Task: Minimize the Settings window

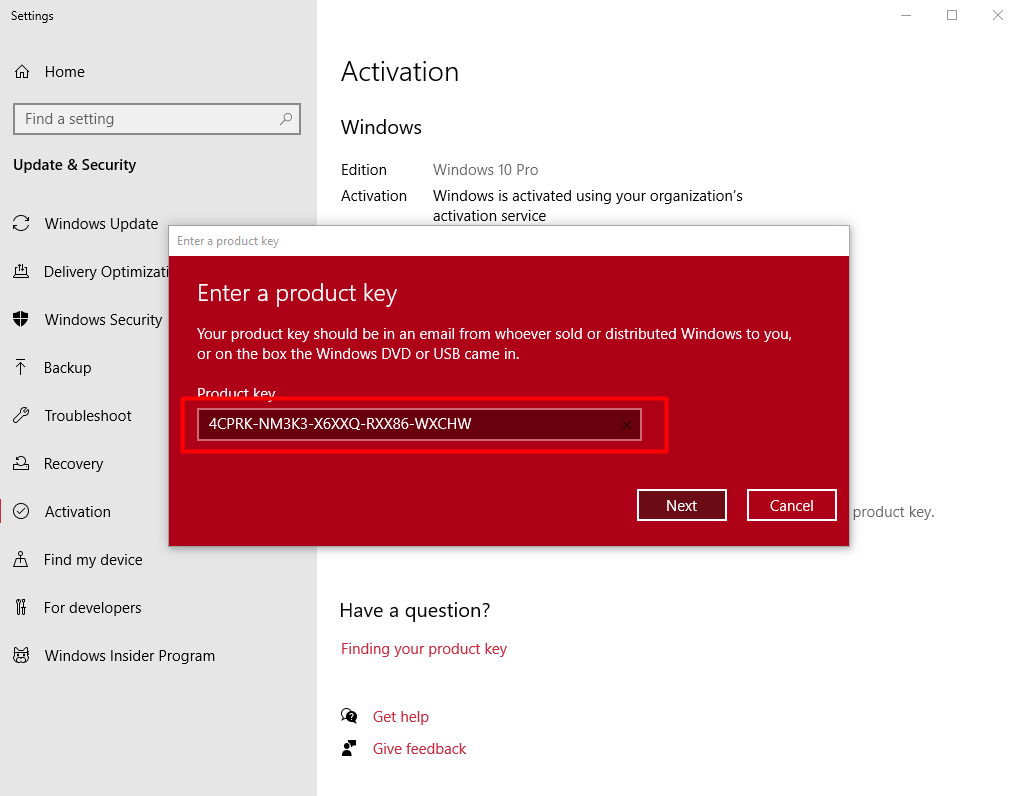Action: click(906, 16)
